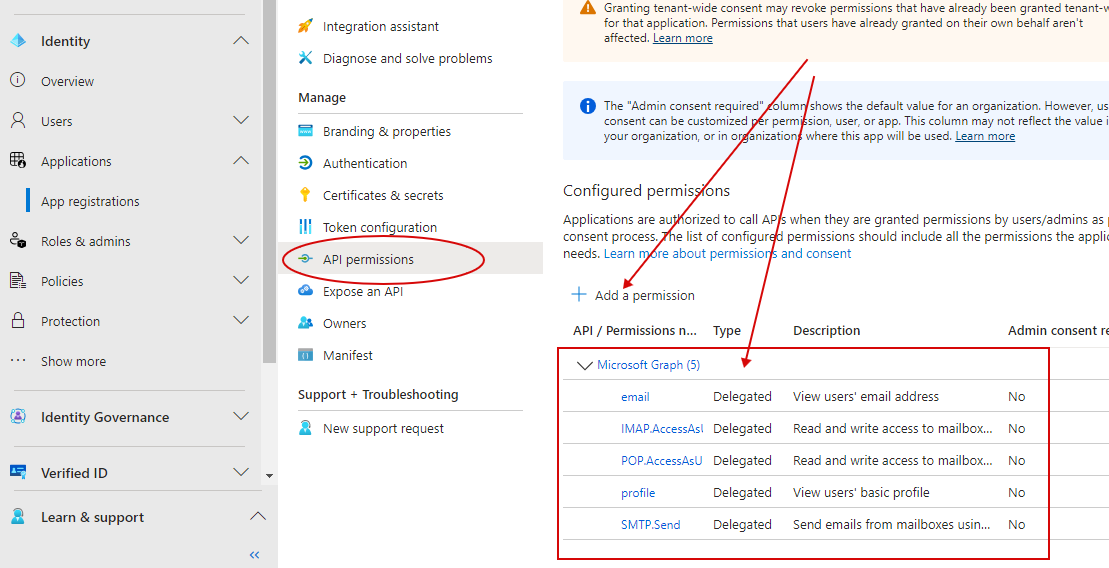Click the Integration assistant rocket icon
Viewport: 1109px width, 568px height.
tap(306, 26)
